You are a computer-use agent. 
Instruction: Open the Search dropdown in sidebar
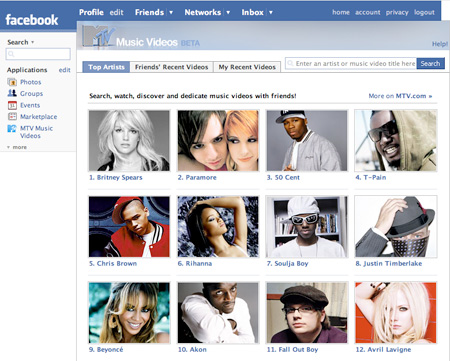click(21, 42)
